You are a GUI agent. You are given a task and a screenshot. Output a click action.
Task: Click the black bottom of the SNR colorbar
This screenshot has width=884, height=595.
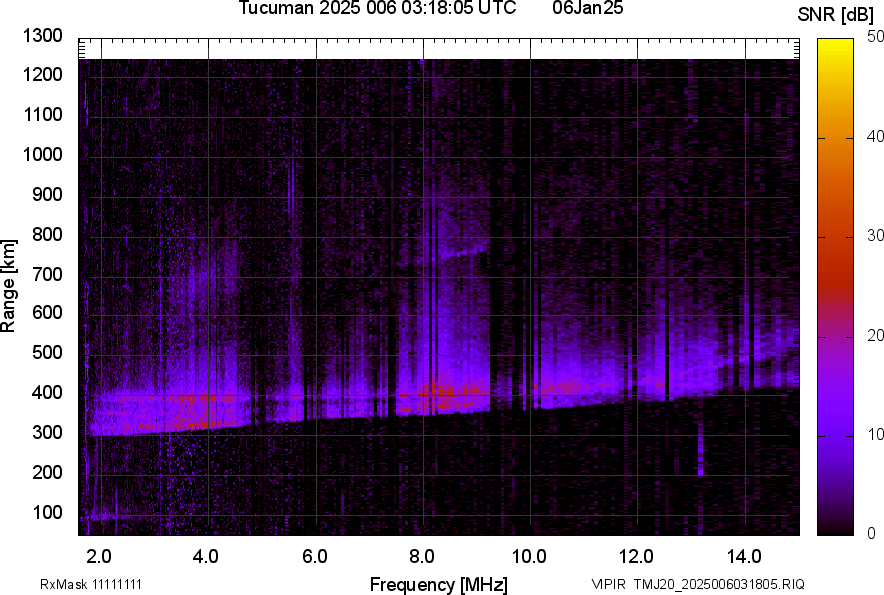tap(835, 530)
